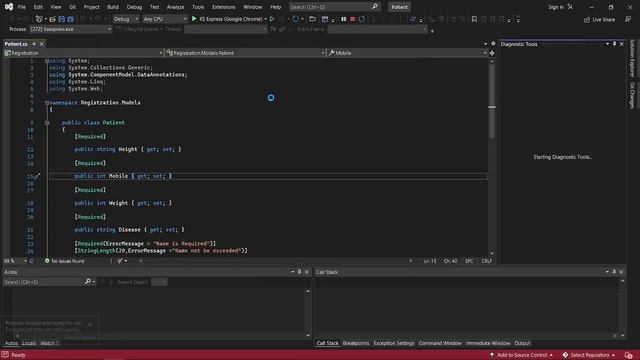Restart debugging session icon
Viewport: 640px width, 360px height.
coord(362,19)
